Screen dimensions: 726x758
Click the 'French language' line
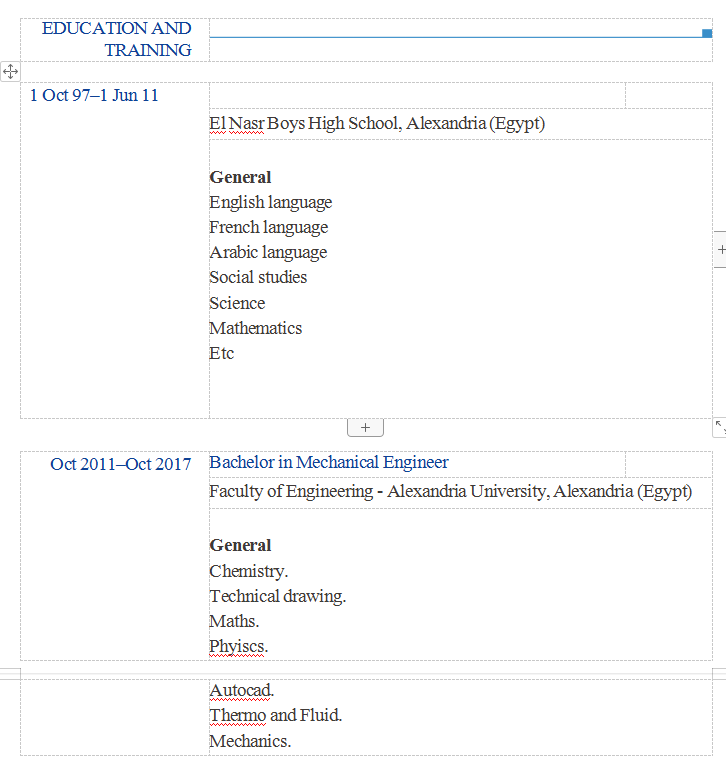[268, 228]
